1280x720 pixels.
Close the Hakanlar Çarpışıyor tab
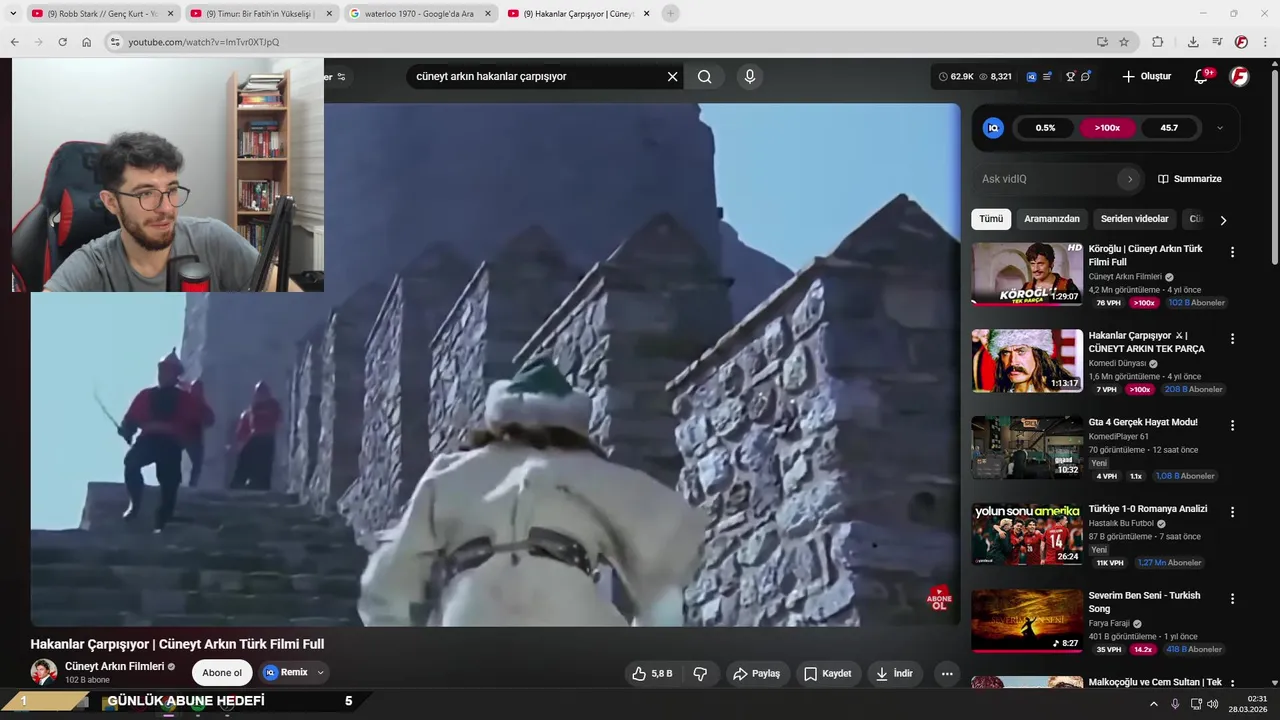(x=647, y=14)
